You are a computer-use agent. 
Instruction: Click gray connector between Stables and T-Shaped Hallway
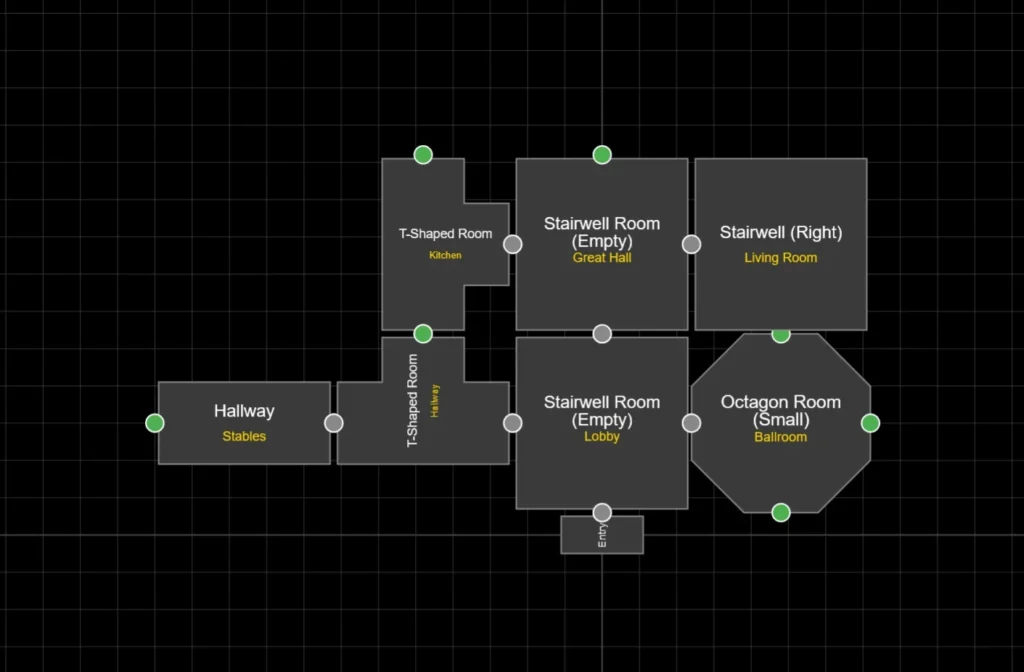pos(334,423)
